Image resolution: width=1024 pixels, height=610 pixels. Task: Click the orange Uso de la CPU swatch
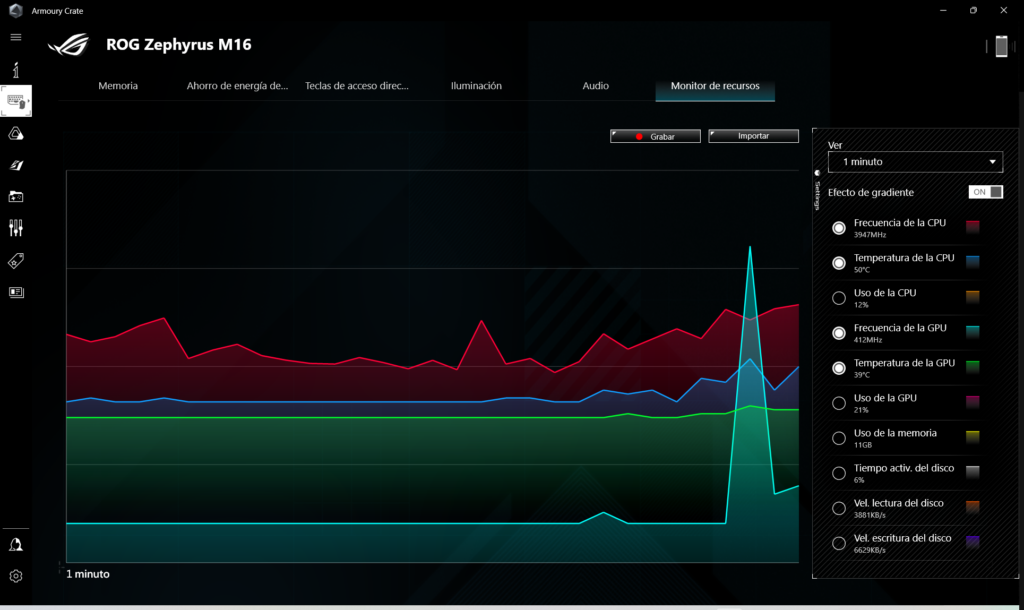[972, 297]
